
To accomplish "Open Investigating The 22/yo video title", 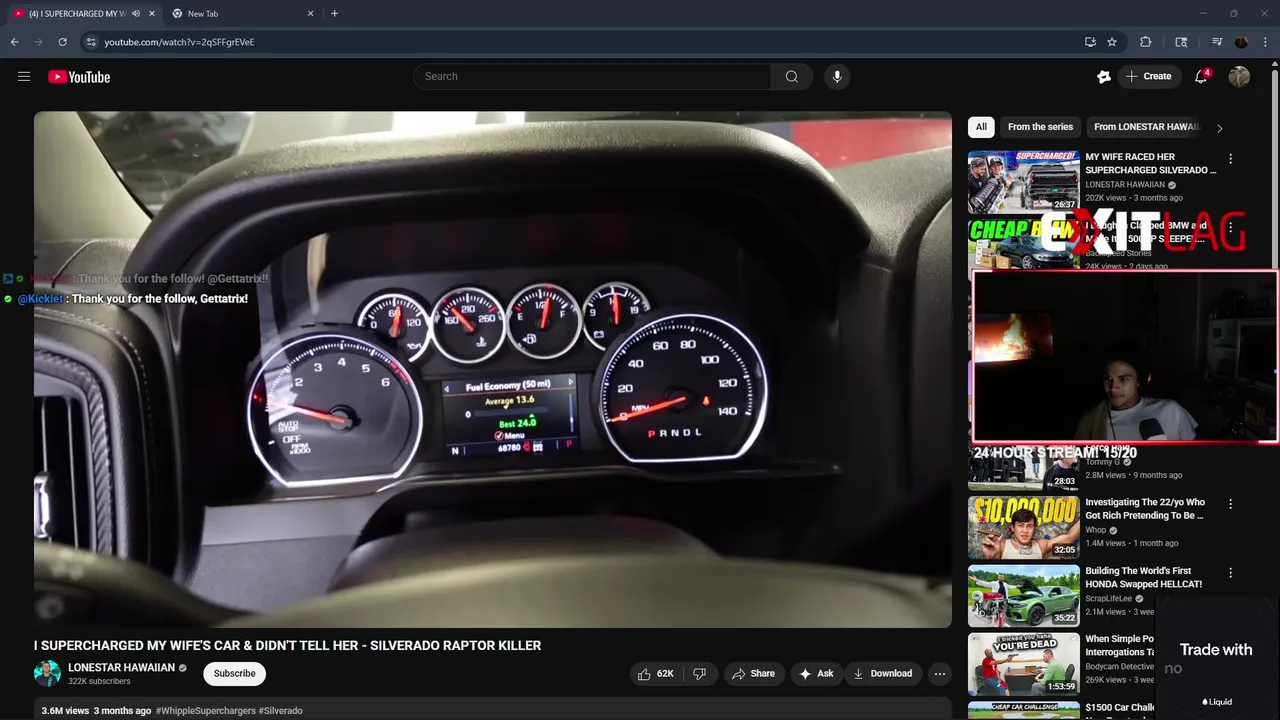I will click(x=1145, y=509).
